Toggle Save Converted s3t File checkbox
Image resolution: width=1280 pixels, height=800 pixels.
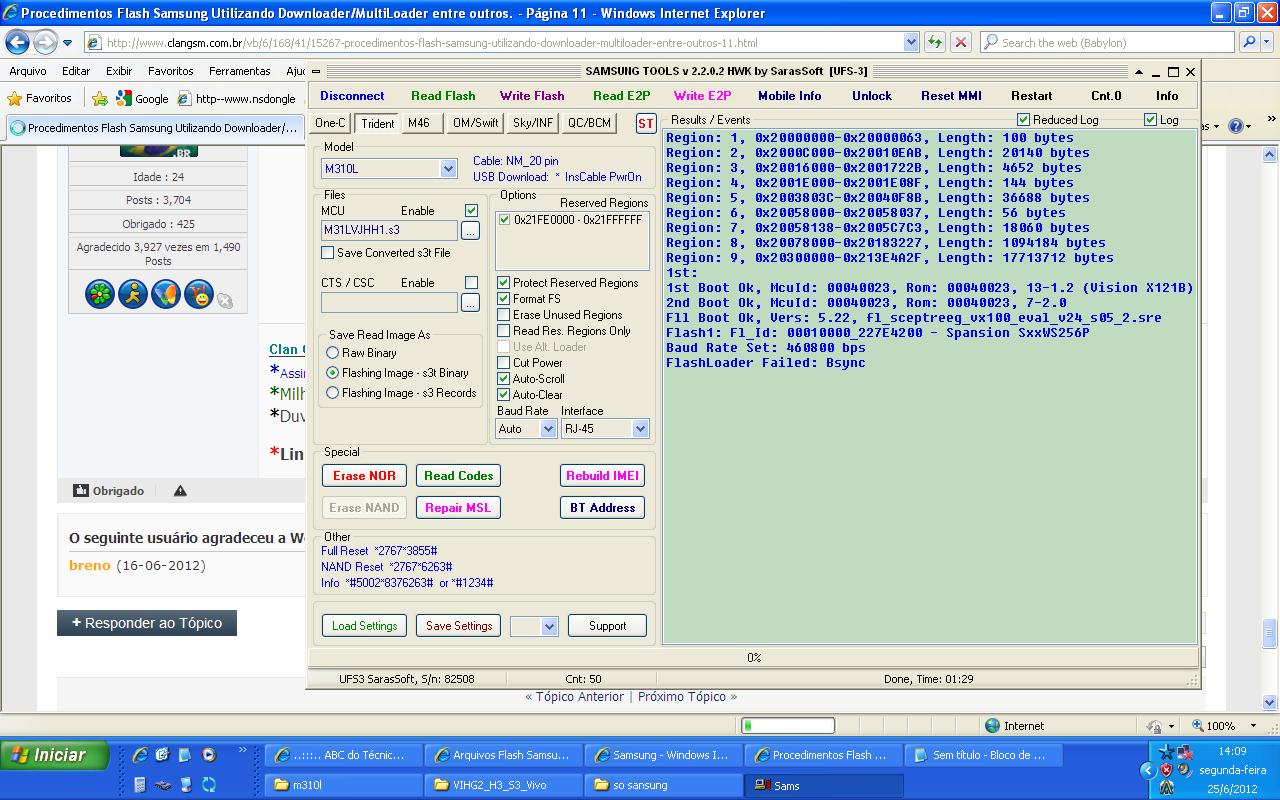(x=327, y=253)
